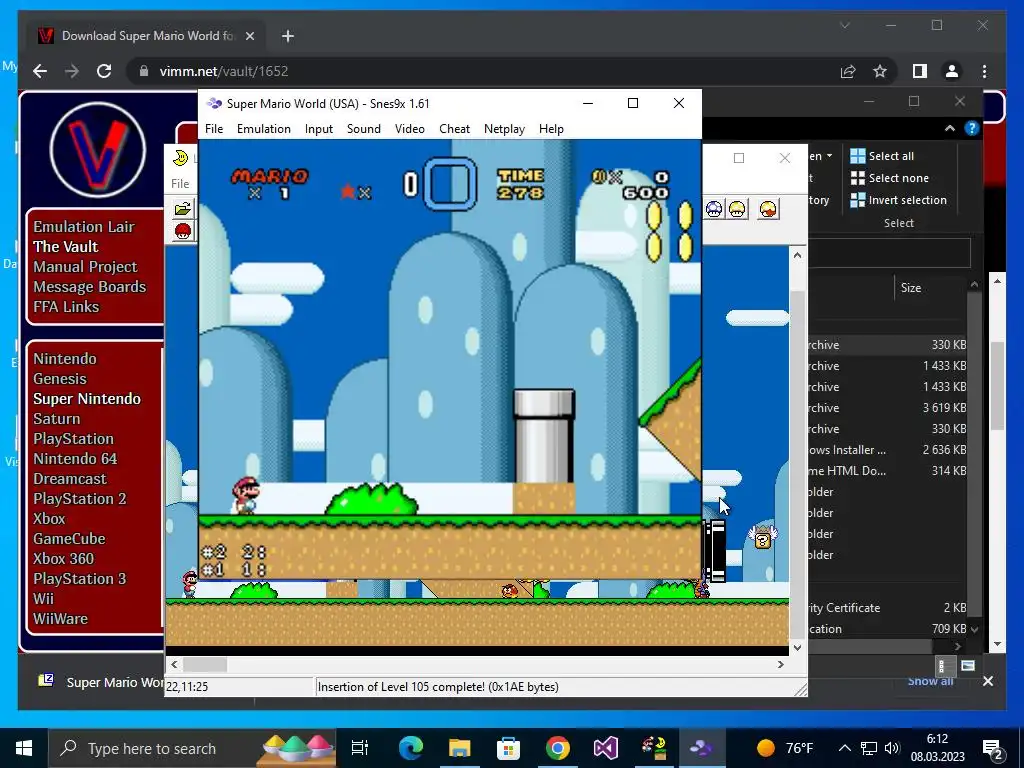Viewport: 1024px width, 768px height.
Task: Open the Chrome profile avatar
Action: tap(952, 71)
